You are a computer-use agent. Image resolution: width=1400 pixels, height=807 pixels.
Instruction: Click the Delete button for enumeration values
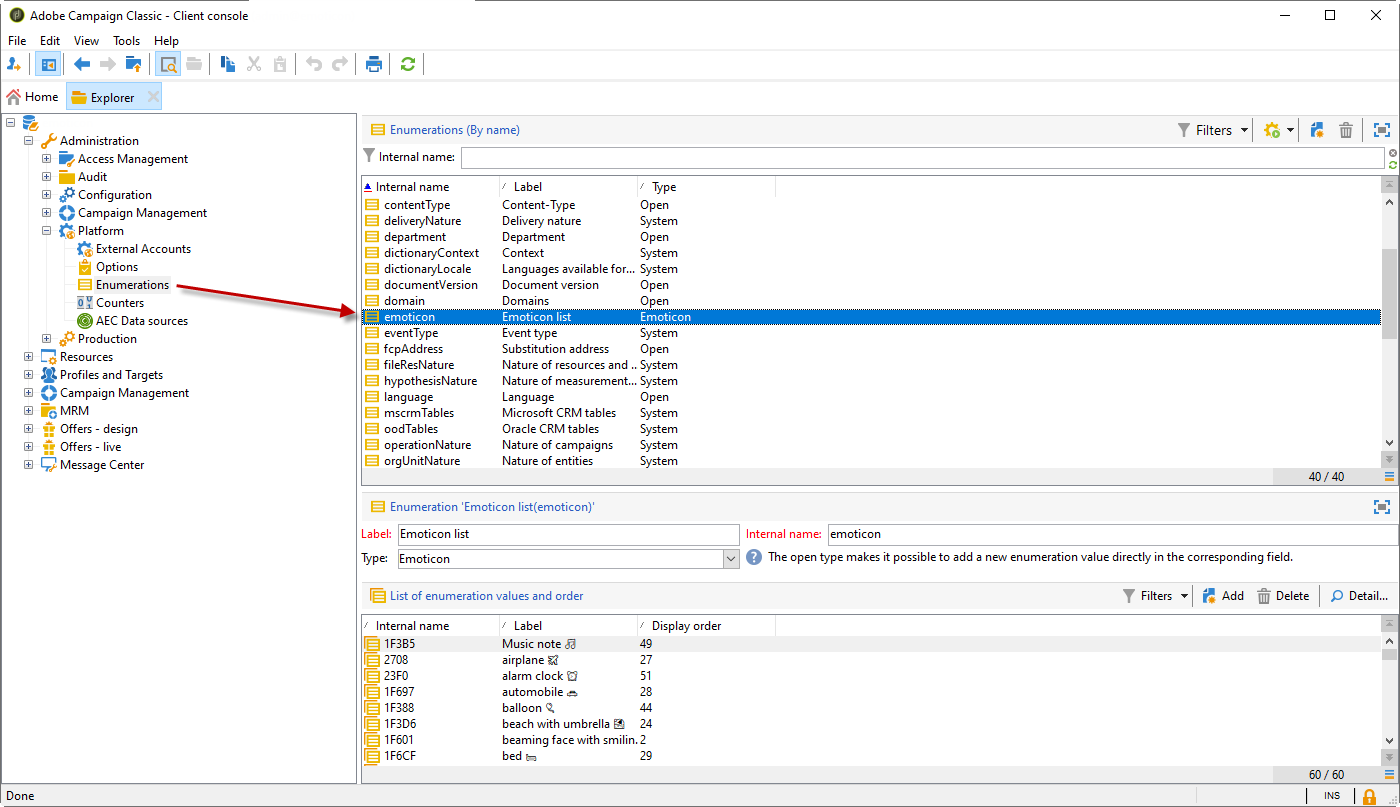click(x=1283, y=596)
